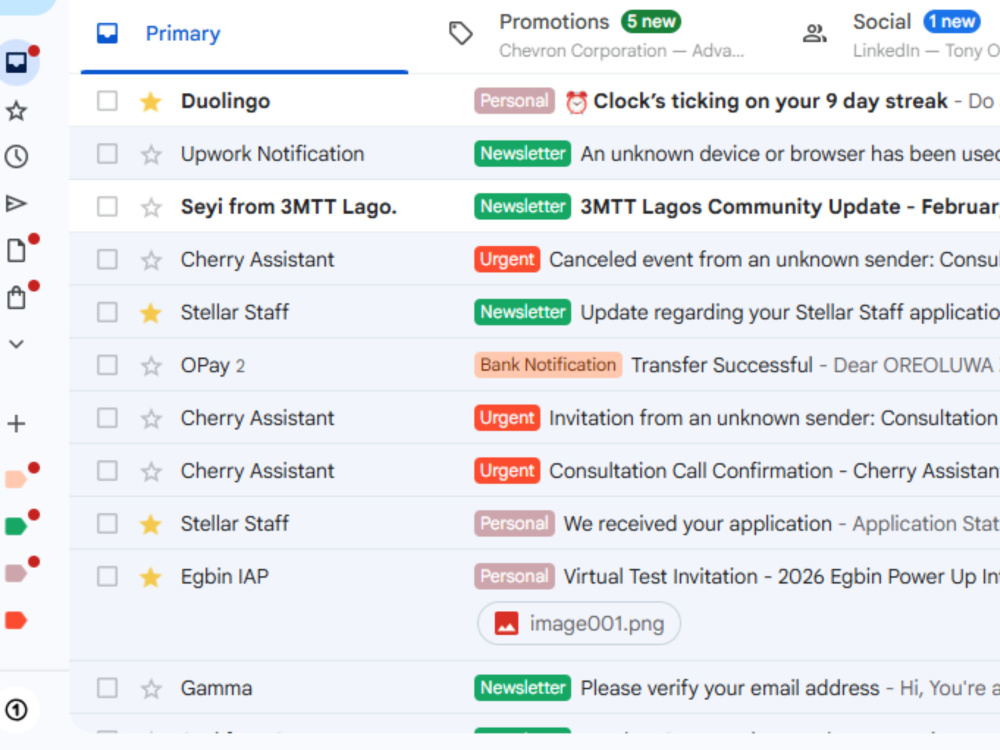Click the Newsletter label on Gamma email
This screenshot has height=750, width=1000.
click(x=522, y=688)
